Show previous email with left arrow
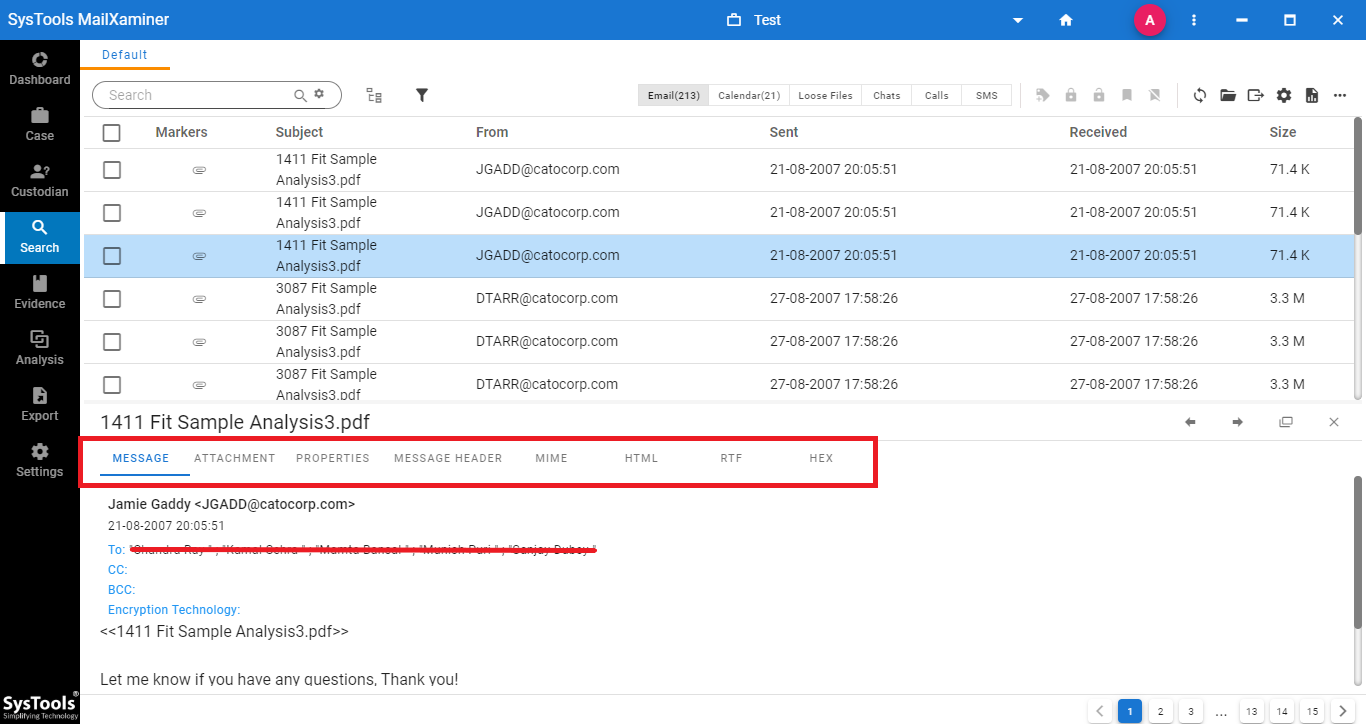The image size is (1366, 724). (x=1190, y=422)
